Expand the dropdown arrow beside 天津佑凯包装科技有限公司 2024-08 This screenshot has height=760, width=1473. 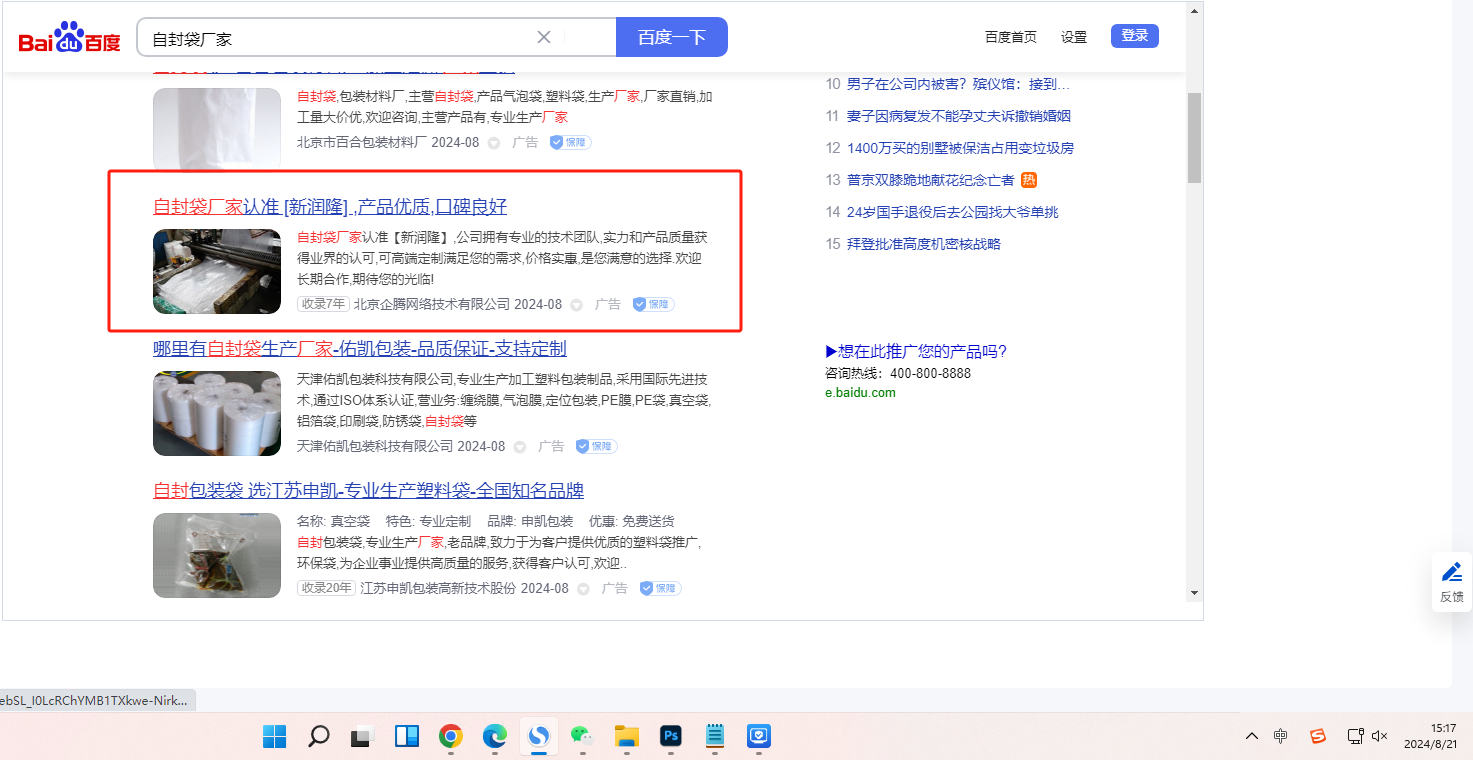coord(520,447)
